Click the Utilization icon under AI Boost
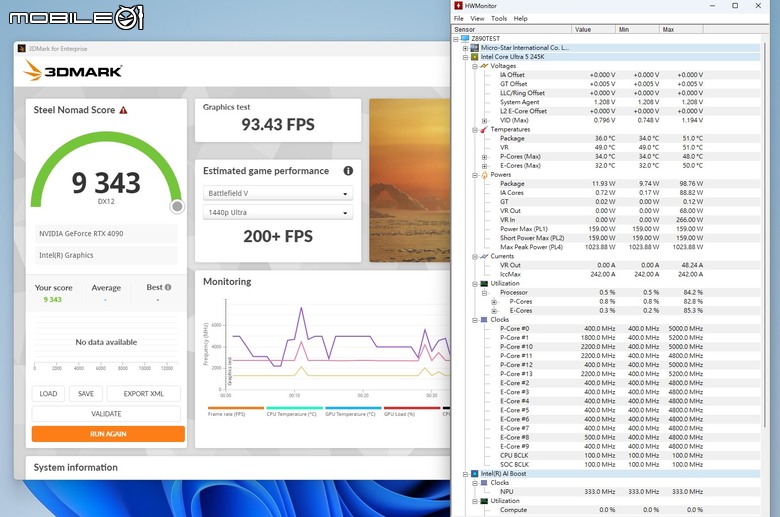The width and height of the screenshot is (780, 517). [484, 501]
